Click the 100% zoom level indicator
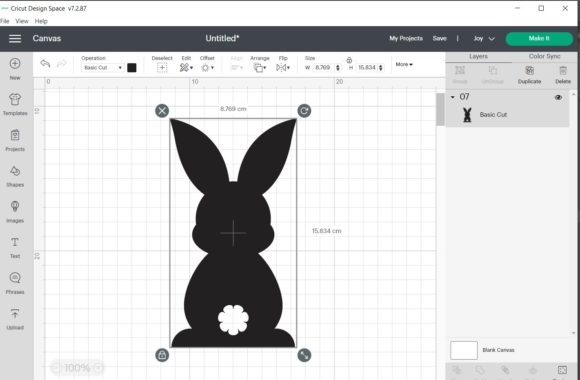Viewport: 580px width, 380px height. [x=77, y=368]
